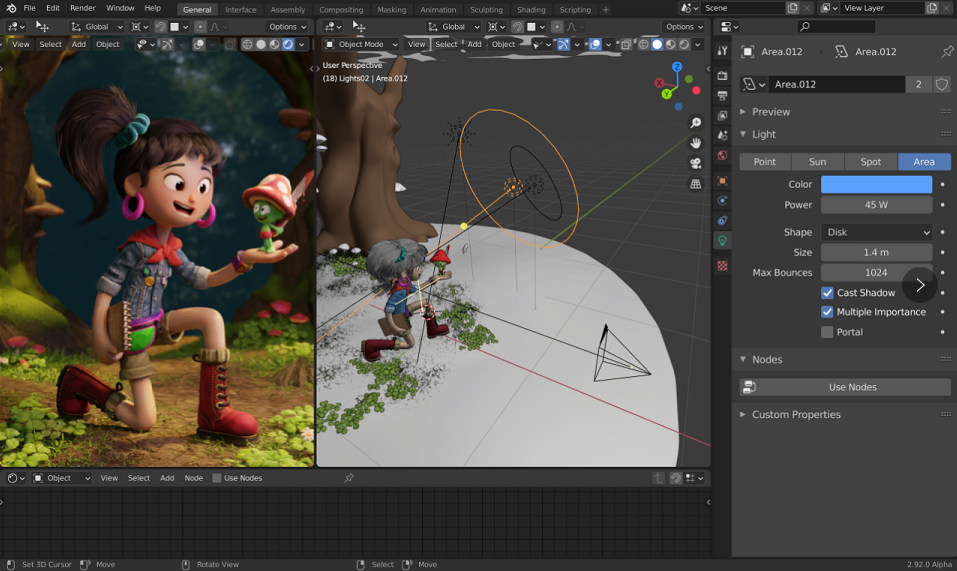Click the Use Nodes button

click(x=845, y=387)
